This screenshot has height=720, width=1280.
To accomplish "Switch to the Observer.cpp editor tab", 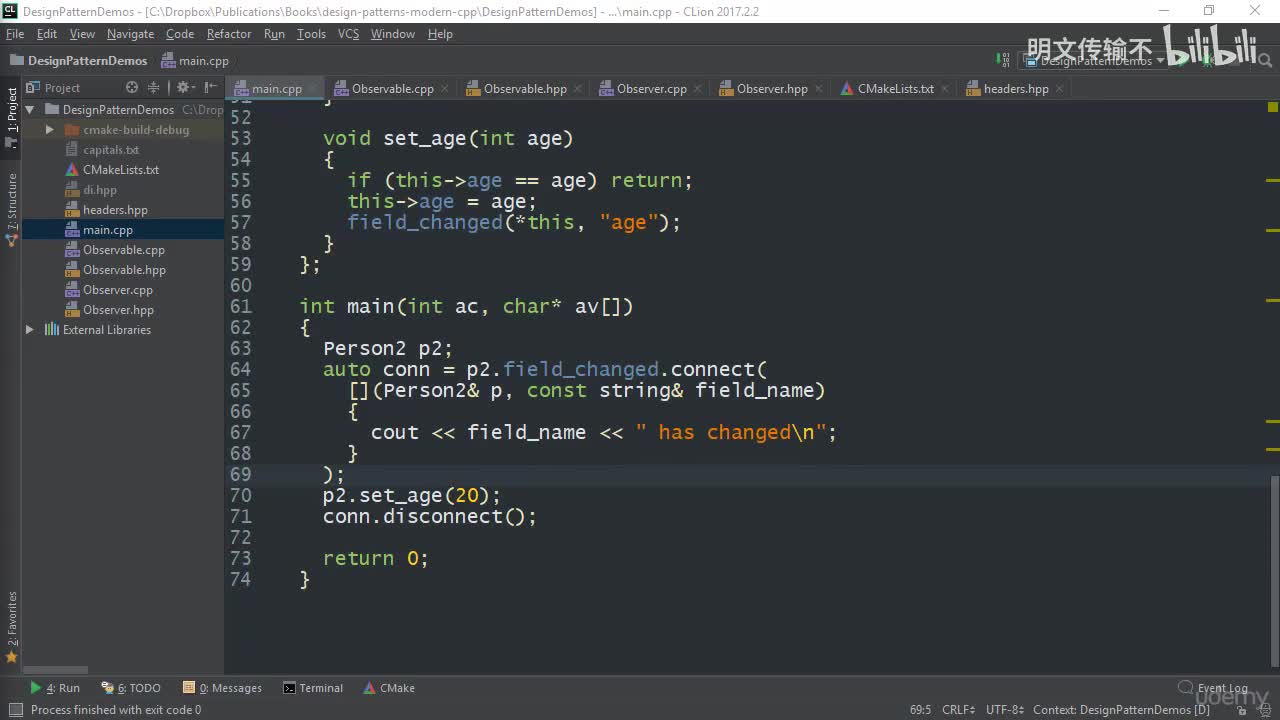I will 651,89.
